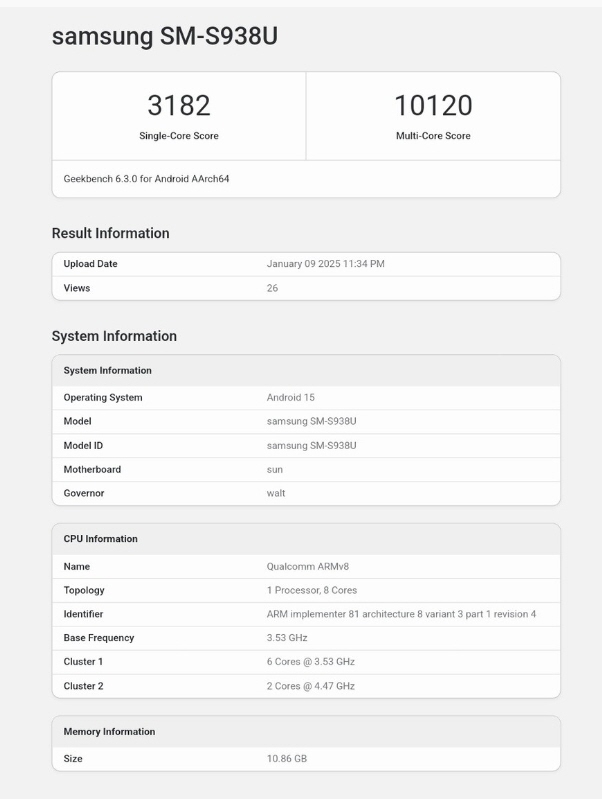This screenshot has width=602, height=799.
Task: Click the Operating System row label
Action: click(103, 397)
